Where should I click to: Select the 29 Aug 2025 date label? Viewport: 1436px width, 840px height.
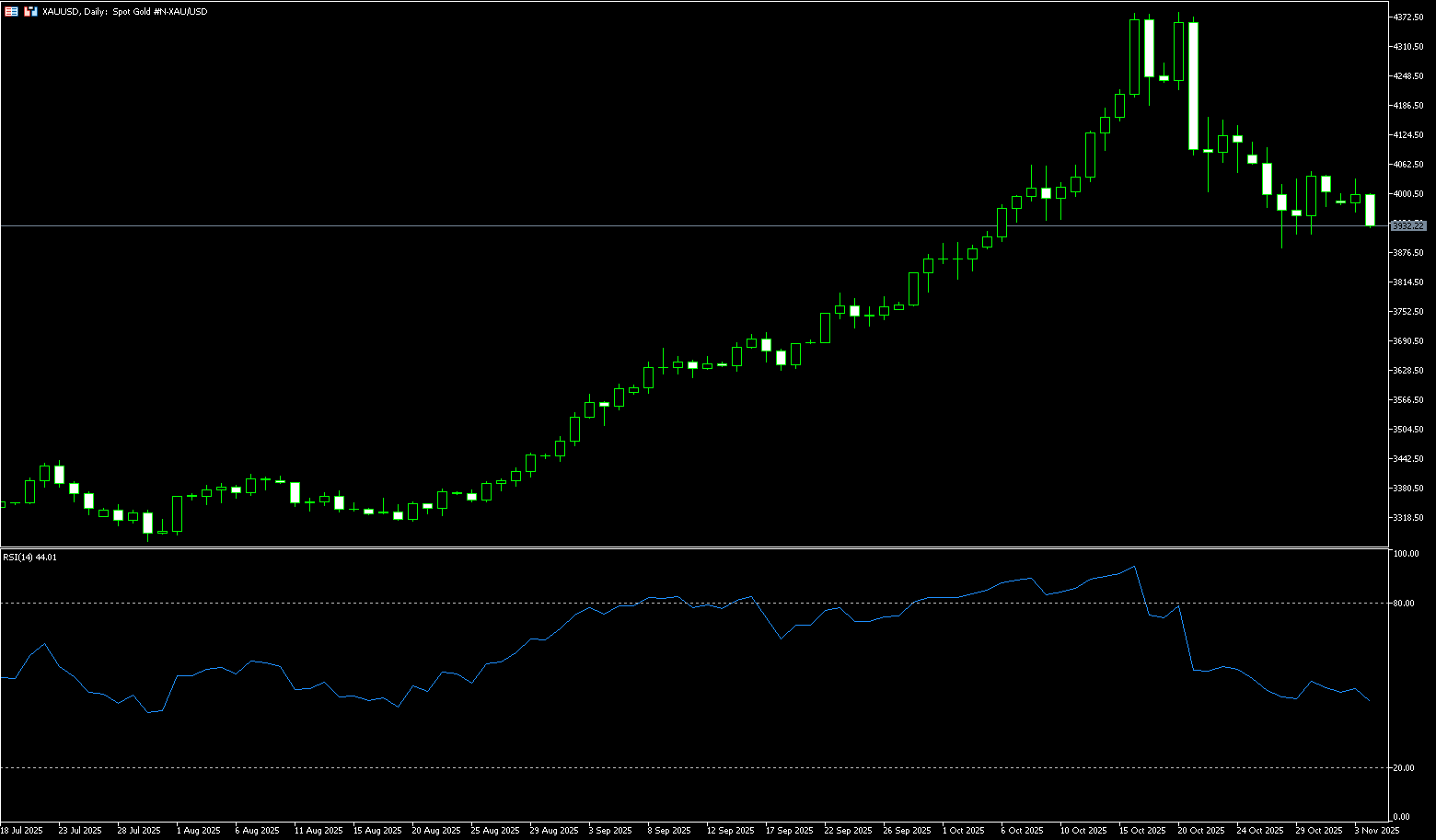coord(552,830)
